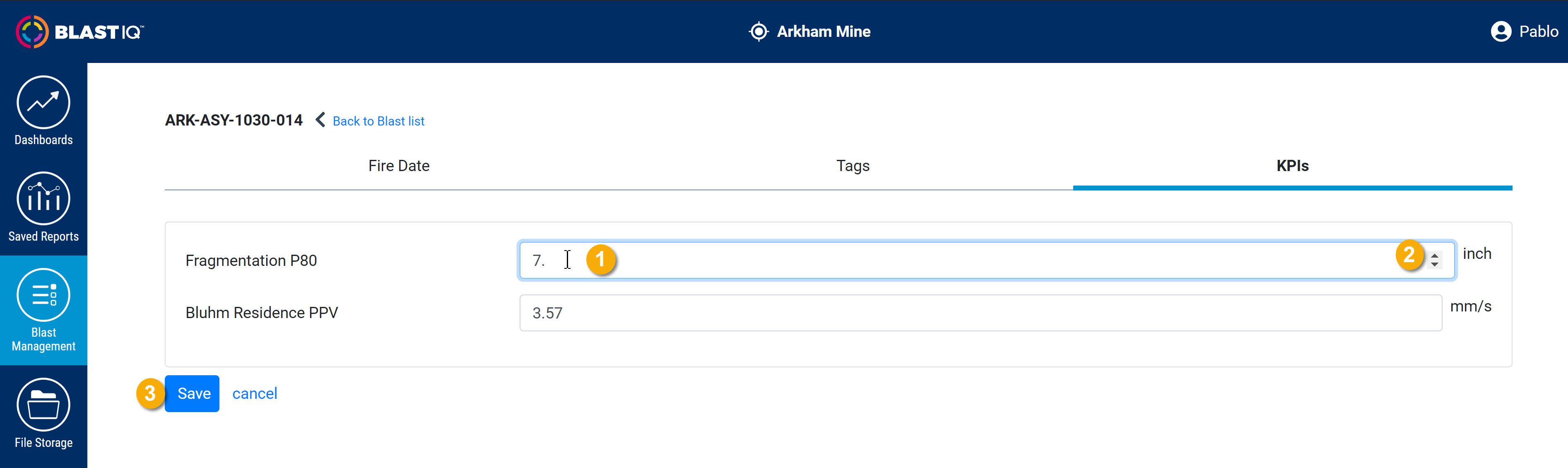Viewport: 1568px width, 468px height.
Task: Click the back chevron next to ARK-ASY-1030-014
Action: click(320, 120)
